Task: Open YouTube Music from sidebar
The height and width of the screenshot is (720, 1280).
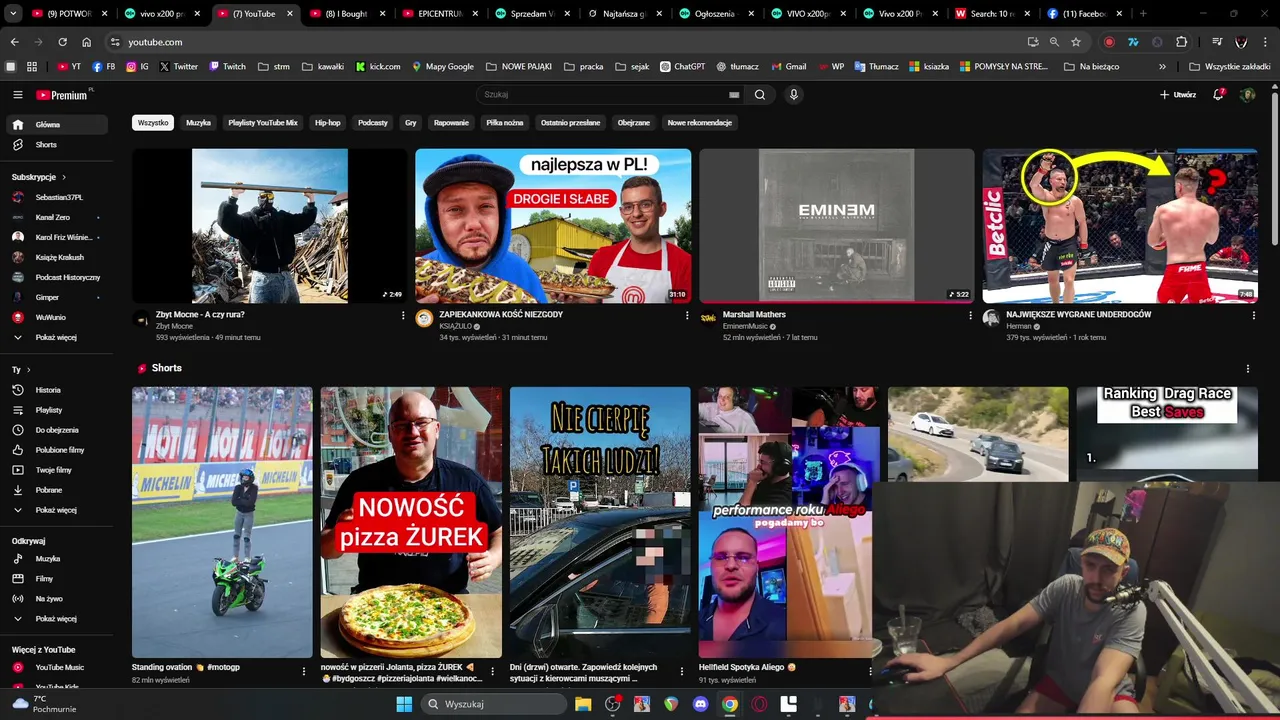Action: [x=55, y=668]
